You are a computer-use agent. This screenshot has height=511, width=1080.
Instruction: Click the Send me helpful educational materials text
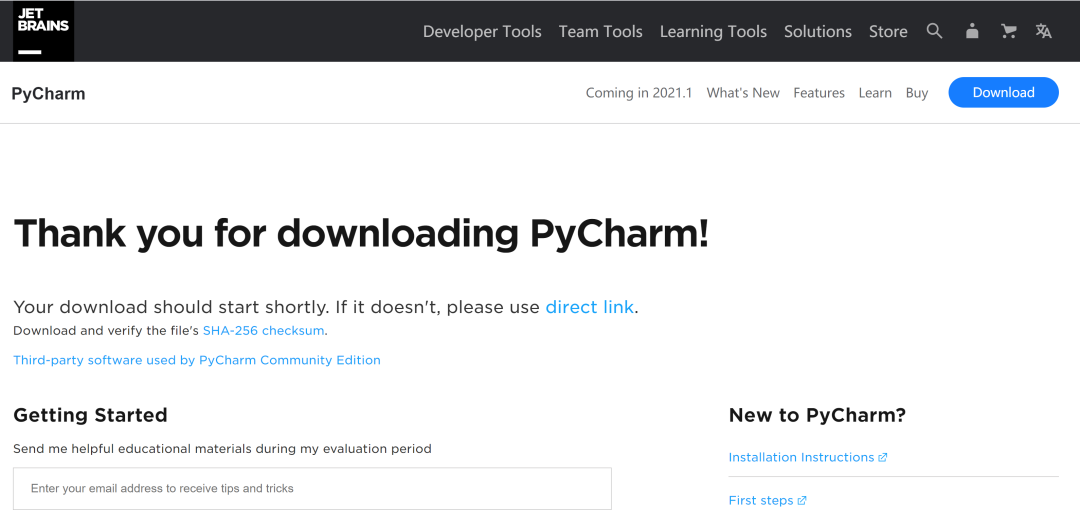222,449
